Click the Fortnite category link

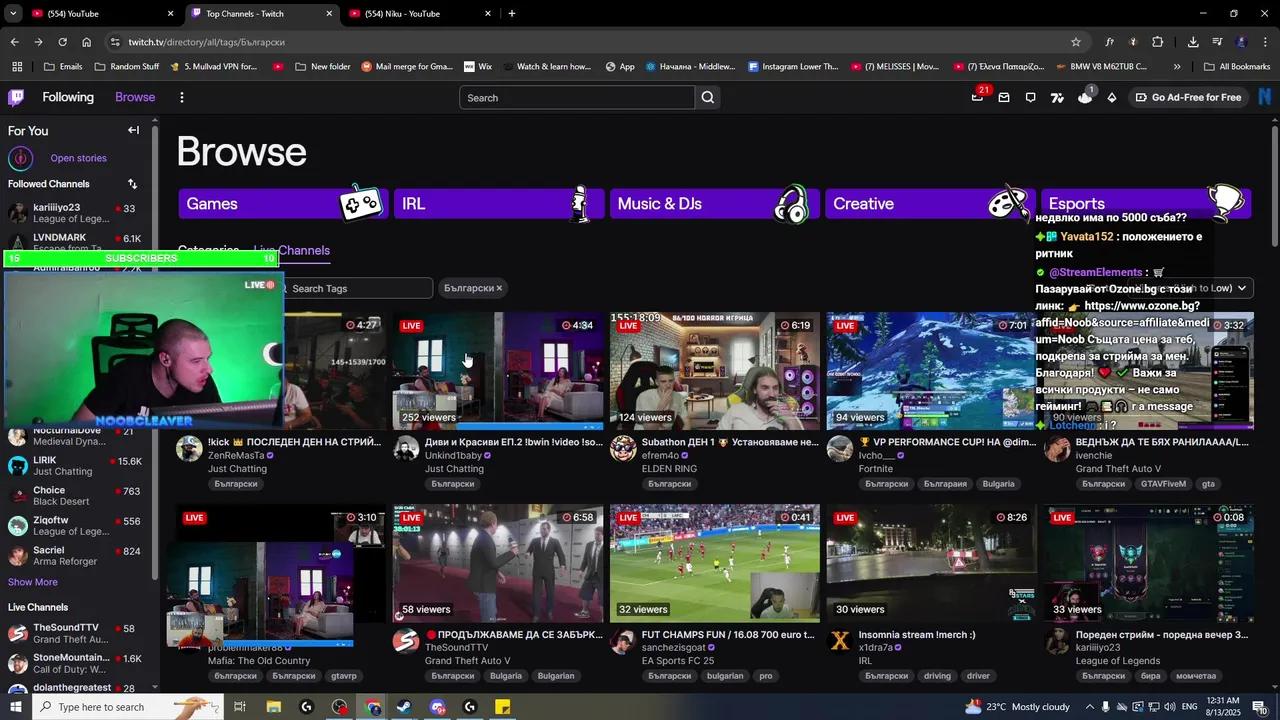coord(876,468)
